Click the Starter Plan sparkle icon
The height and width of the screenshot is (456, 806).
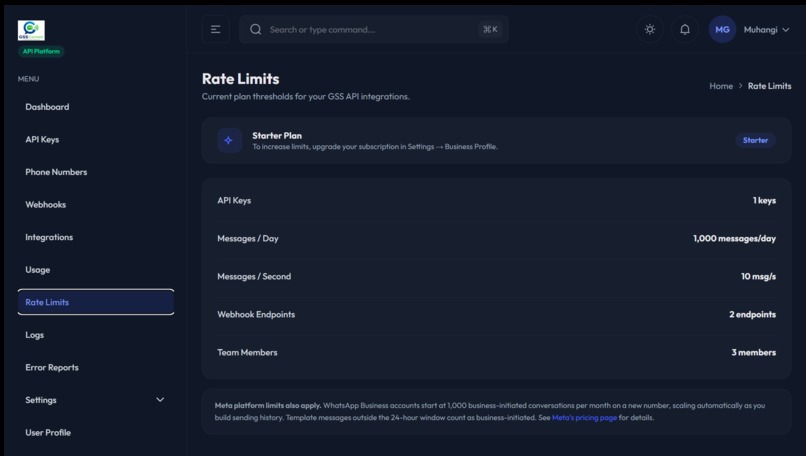pos(229,140)
